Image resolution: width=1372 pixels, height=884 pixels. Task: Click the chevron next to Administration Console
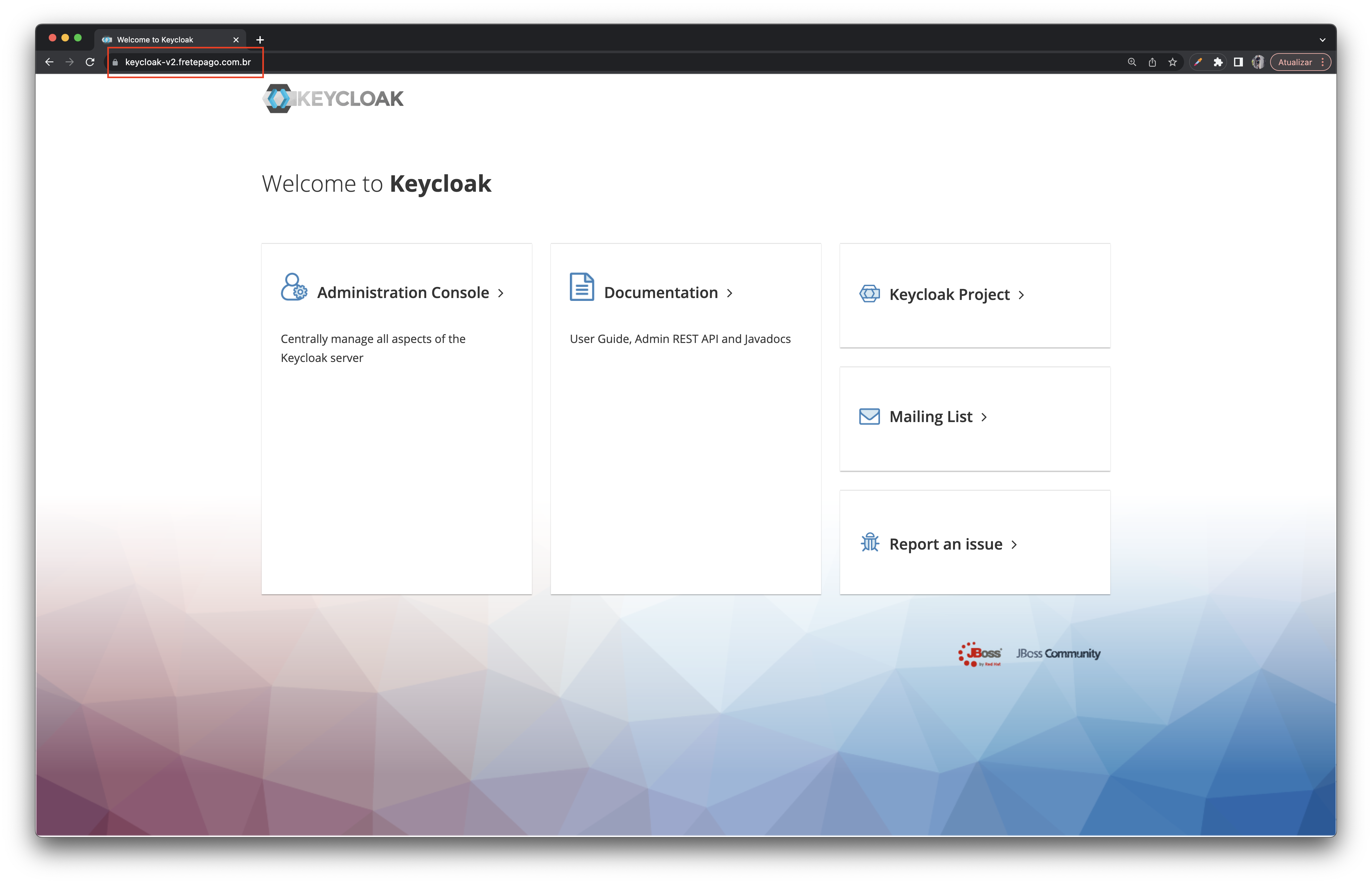pyautogui.click(x=501, y=293)
